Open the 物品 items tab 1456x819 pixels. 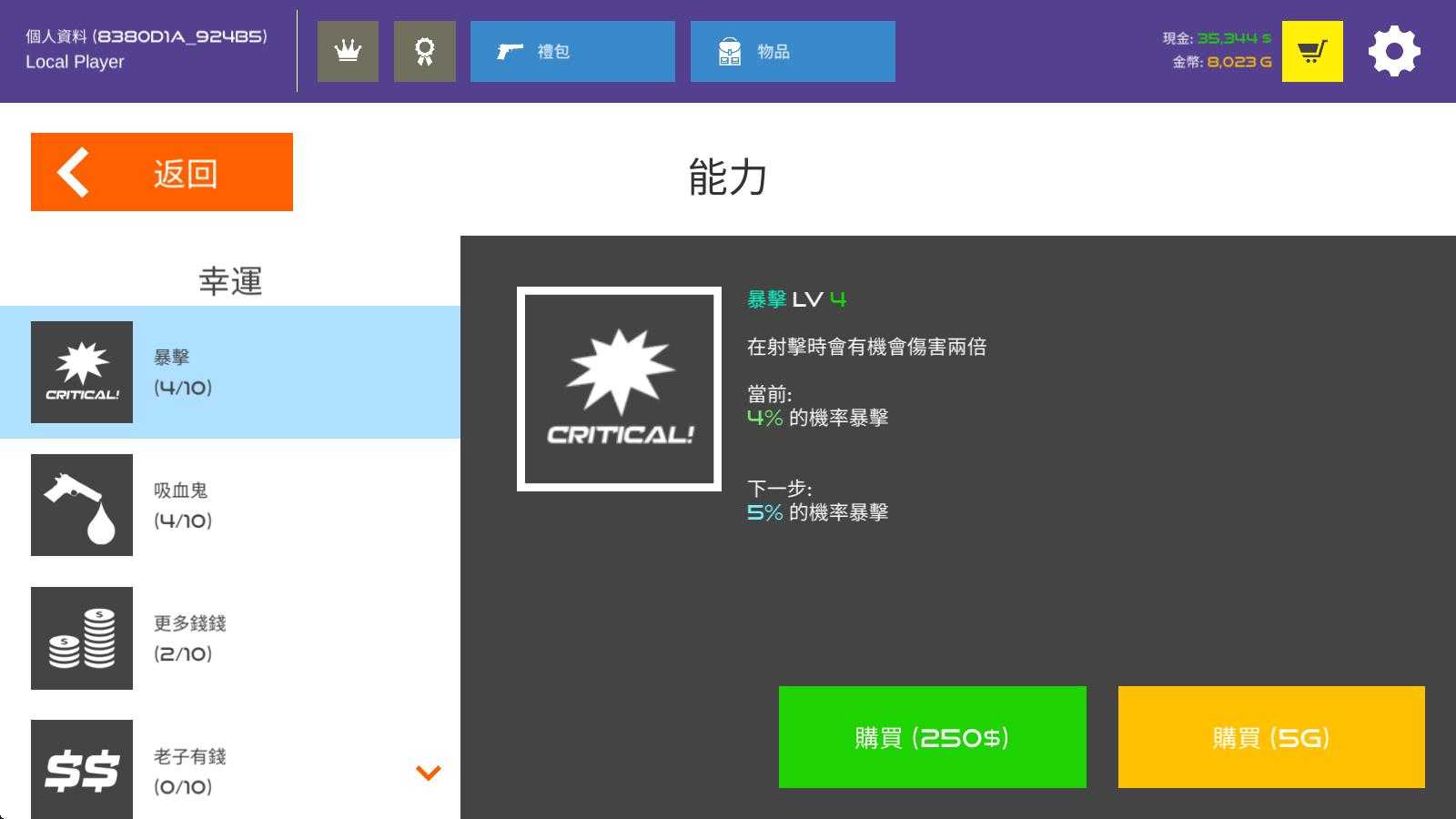click(x=793, y=52)
